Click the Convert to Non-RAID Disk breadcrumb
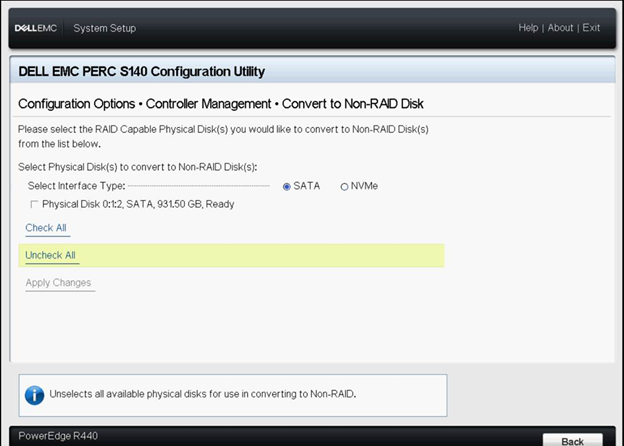The image size is (624, 446). [x=353, y=104]
